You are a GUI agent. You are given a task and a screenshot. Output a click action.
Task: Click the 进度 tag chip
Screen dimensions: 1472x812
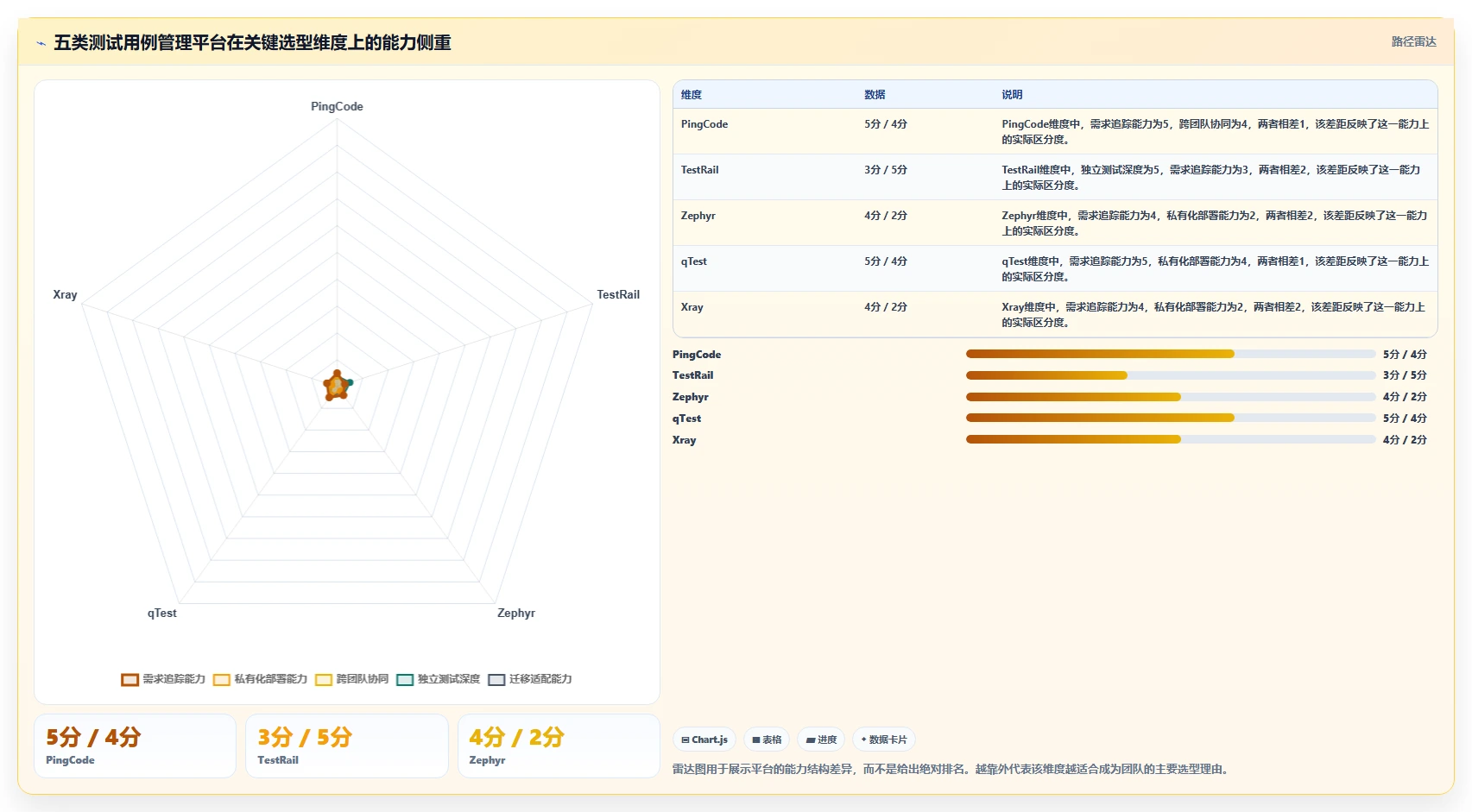tap(821, 740)
